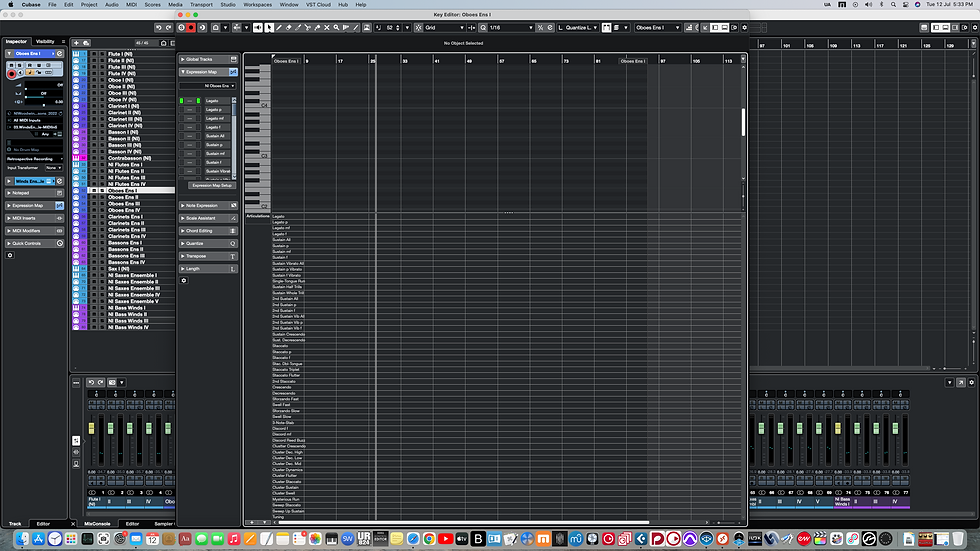Expand the Chord Editing section
The height and width of the screenshot is (551, 980).
point(208,231)
